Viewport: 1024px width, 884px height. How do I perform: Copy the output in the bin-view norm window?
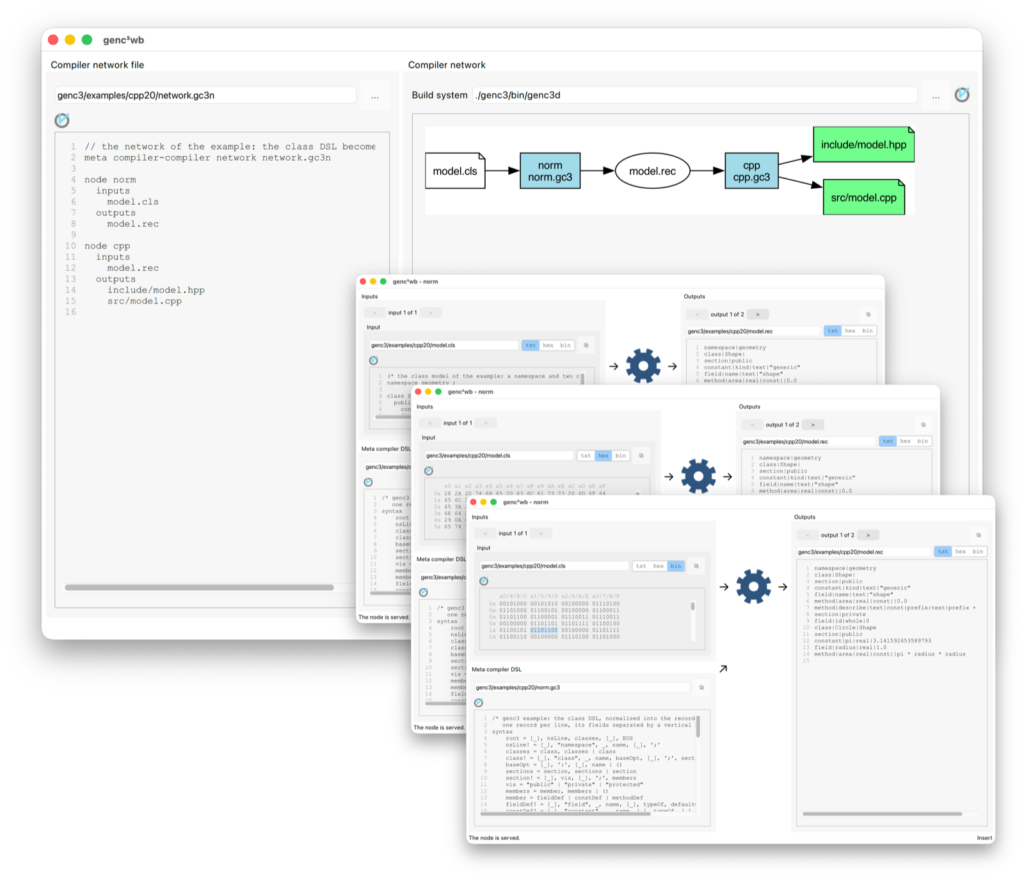(978, 535)
